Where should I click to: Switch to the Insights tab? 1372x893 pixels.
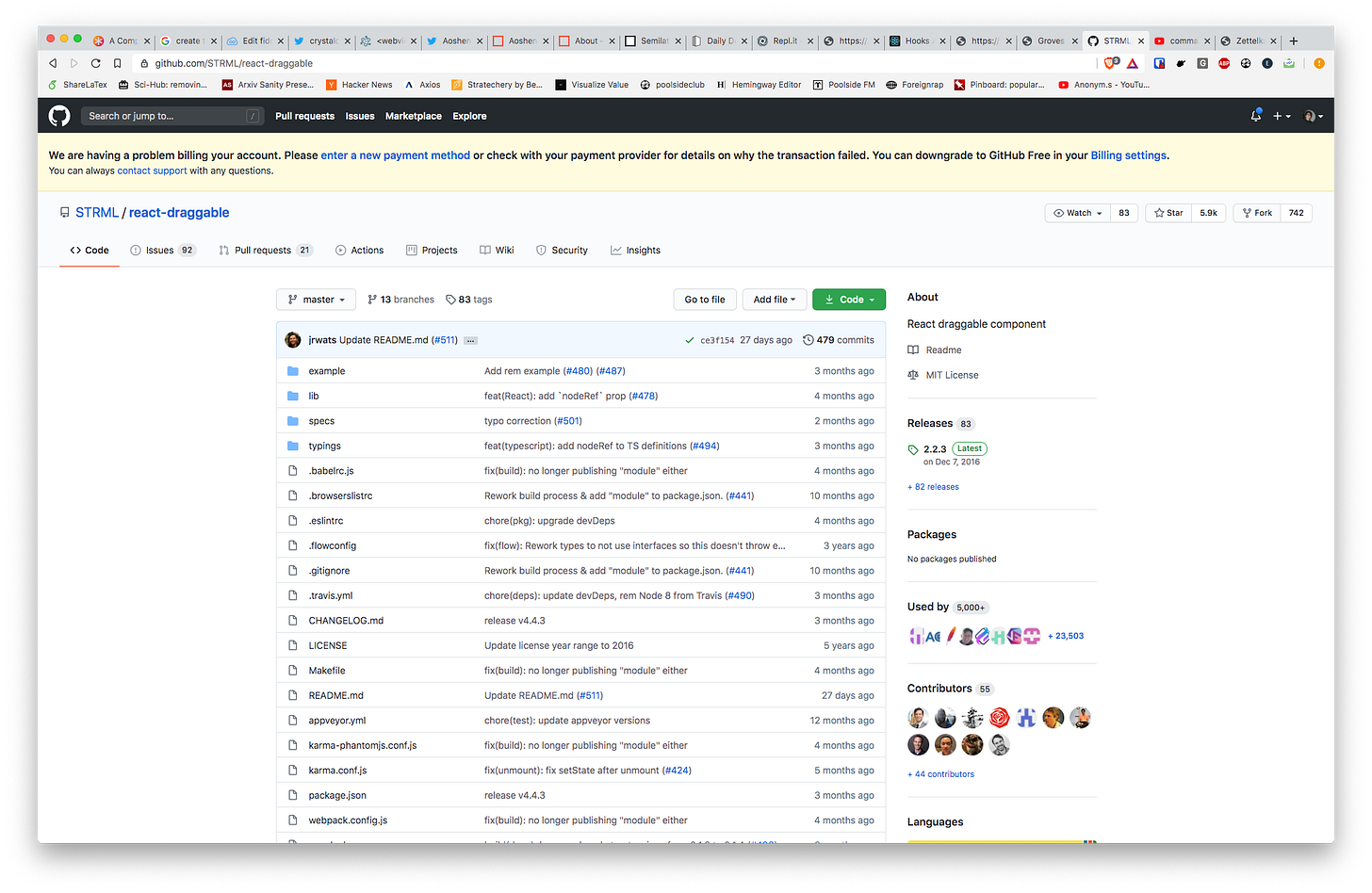click(635, 251)
